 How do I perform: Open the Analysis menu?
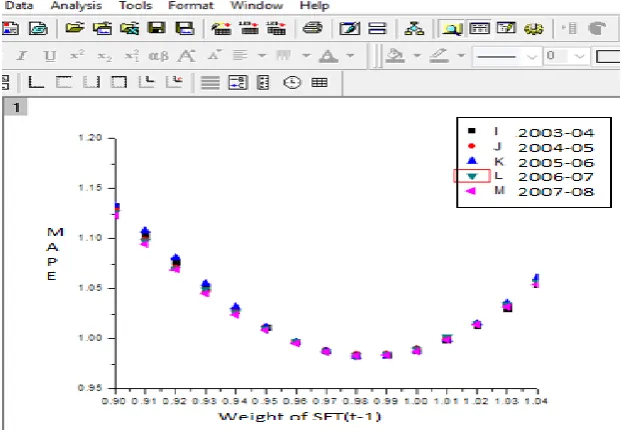coord(76,6)
